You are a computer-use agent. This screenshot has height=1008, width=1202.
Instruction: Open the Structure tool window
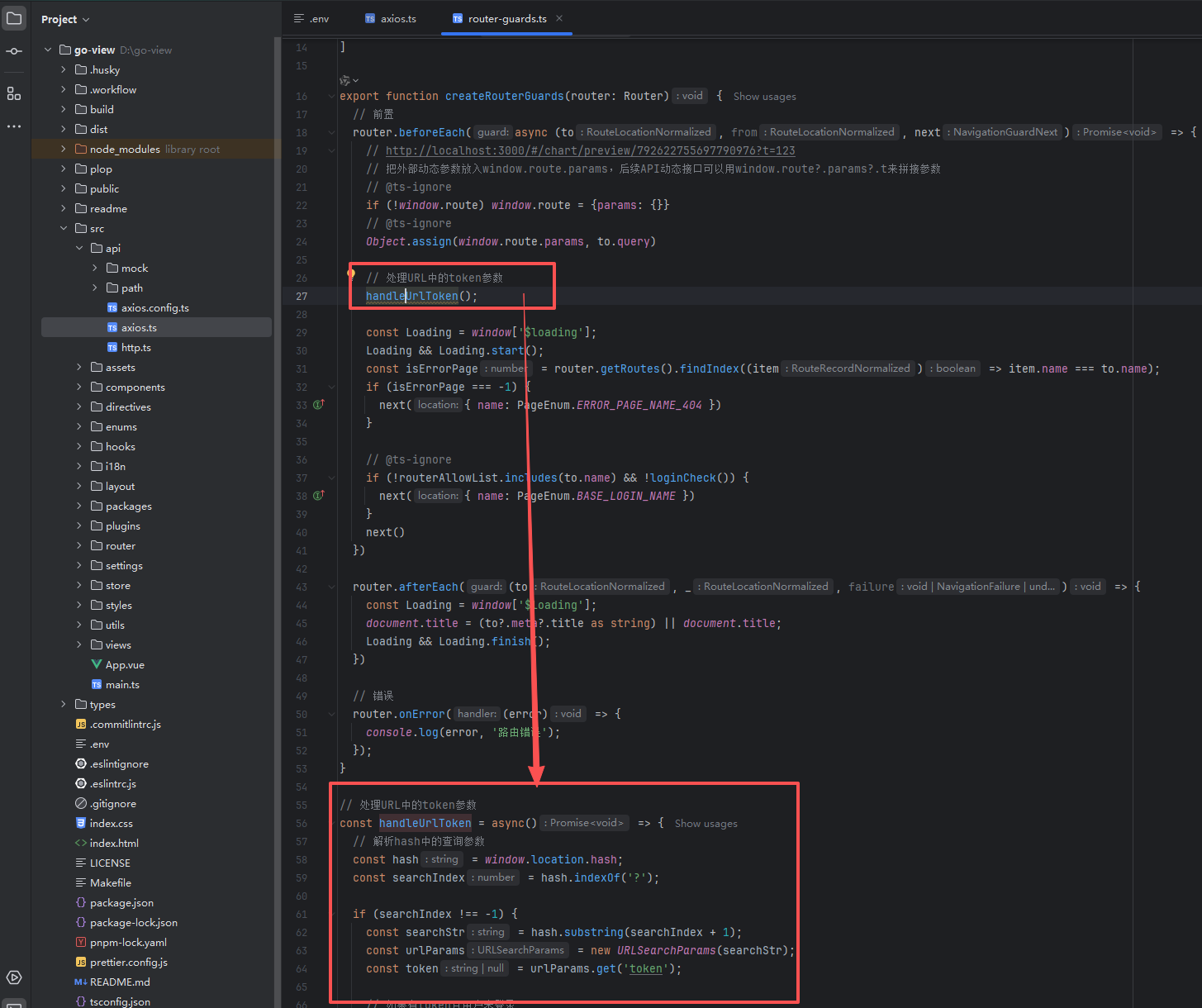[14, 94]
